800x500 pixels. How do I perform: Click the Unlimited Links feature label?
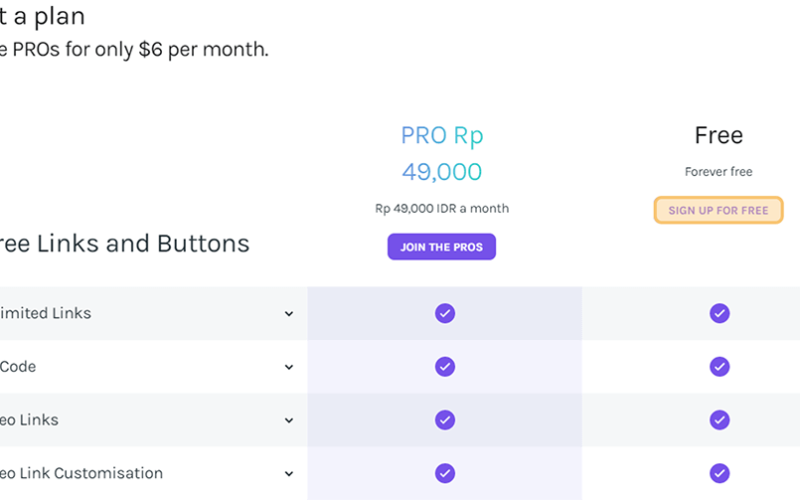[45, 313]
